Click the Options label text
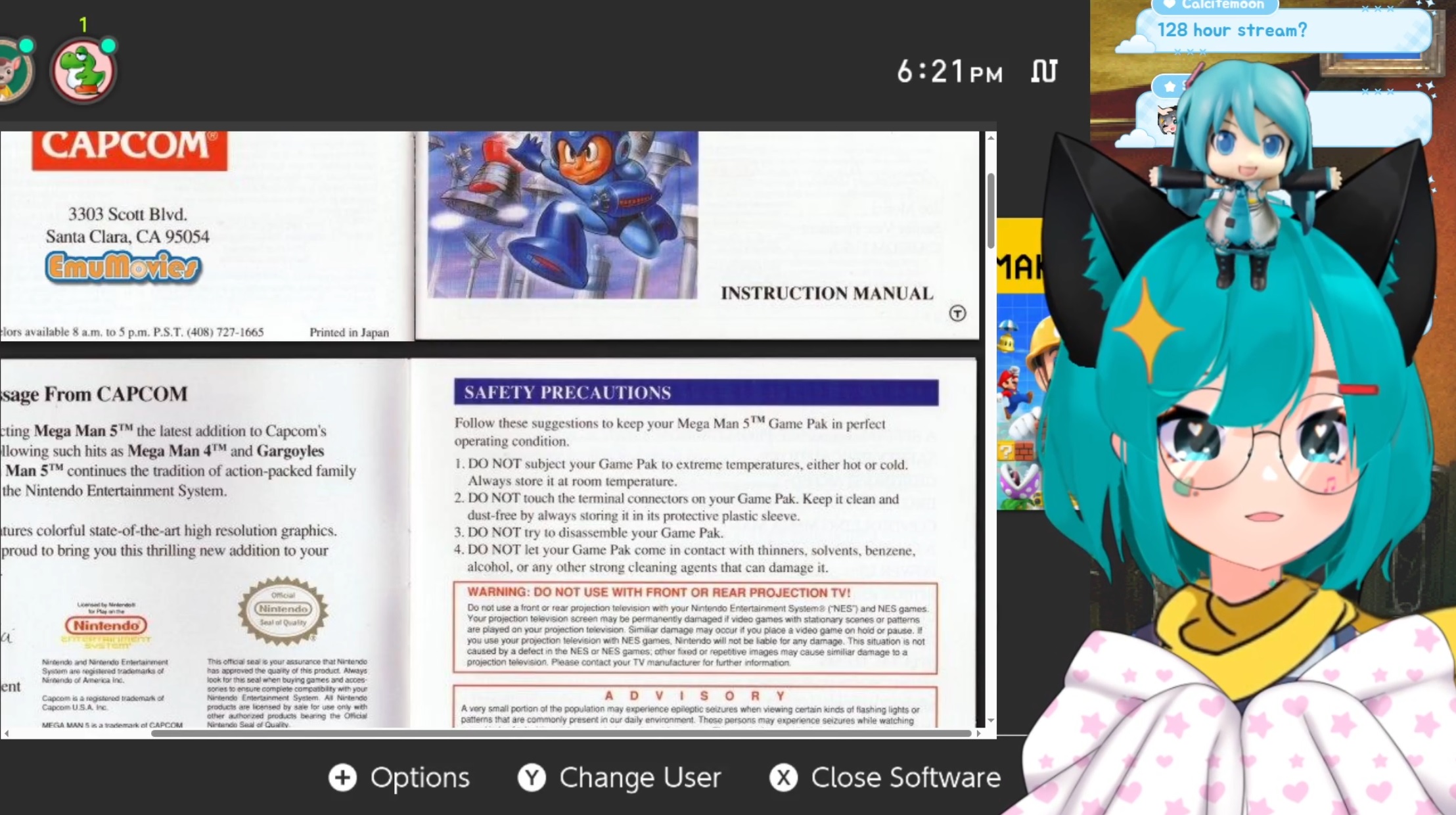The height and width of the screenshot is (815, 1456). (419, 778)
